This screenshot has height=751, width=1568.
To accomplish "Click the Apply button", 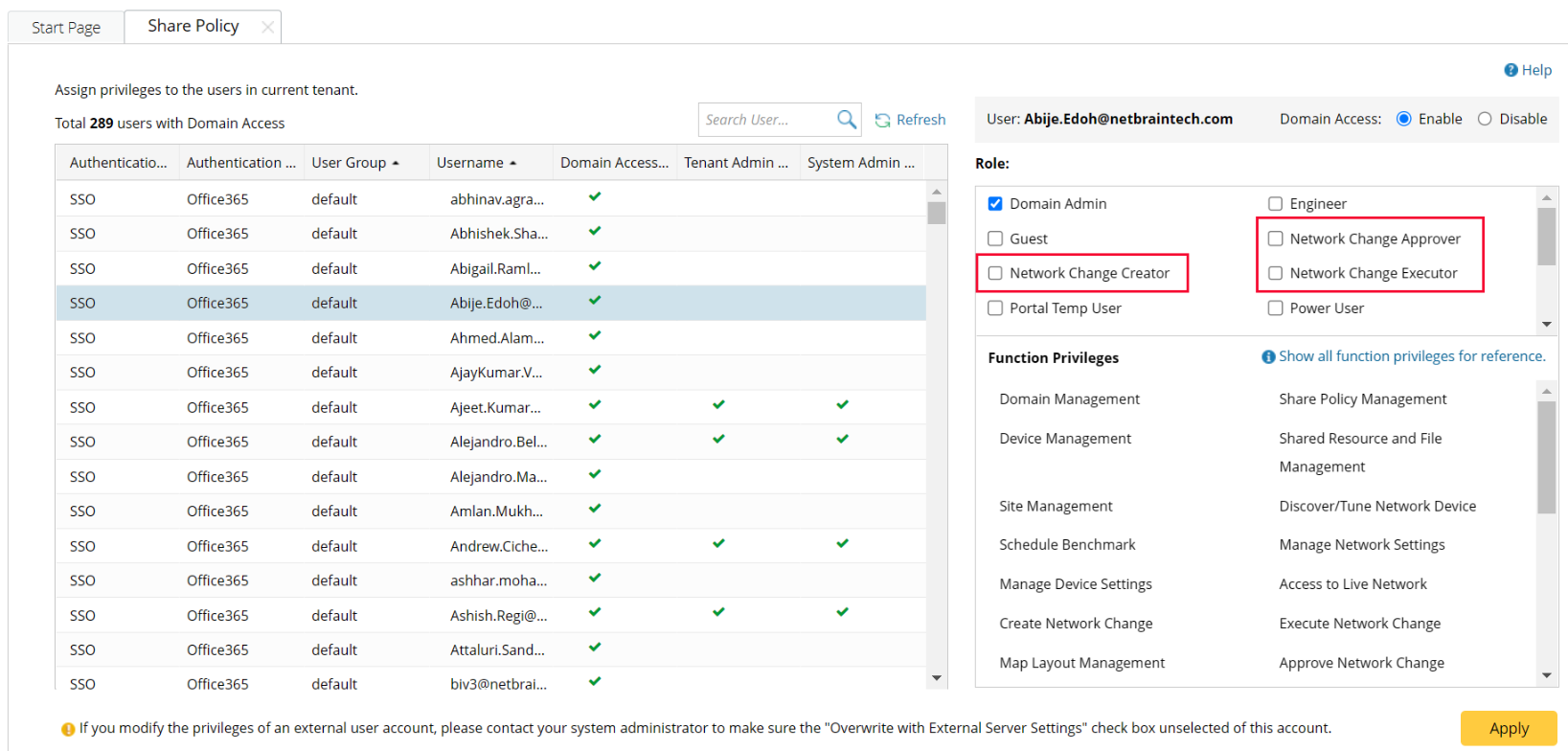I will pyautogui.click(x=1508, y=729).
